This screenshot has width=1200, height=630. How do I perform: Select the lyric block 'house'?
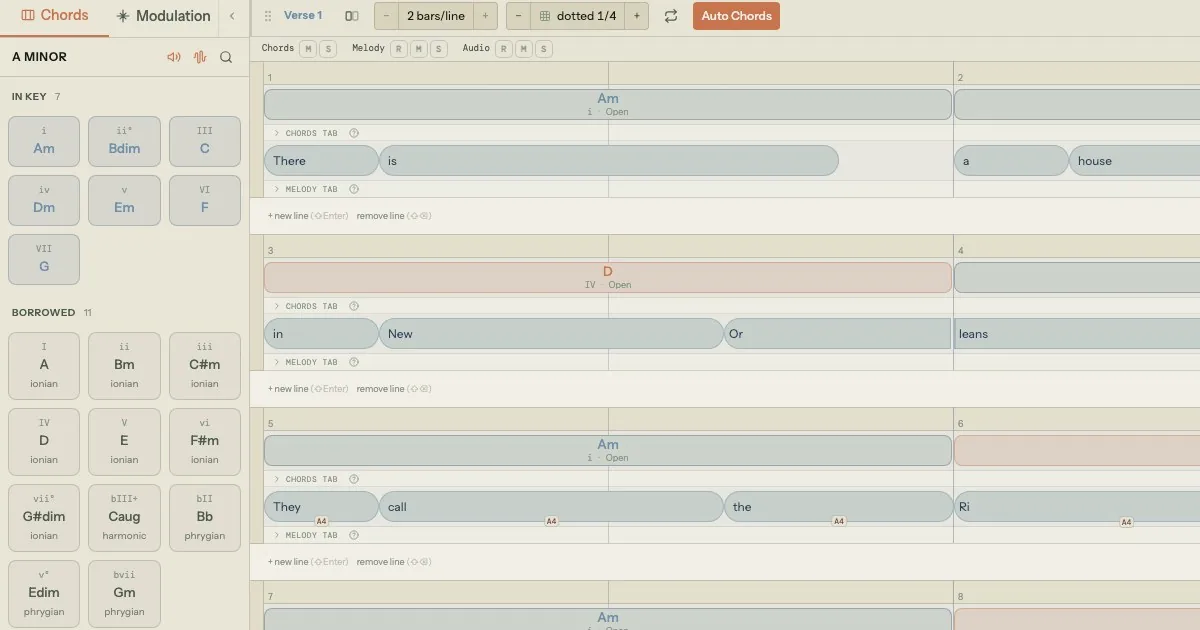[x=1134, y=161]
